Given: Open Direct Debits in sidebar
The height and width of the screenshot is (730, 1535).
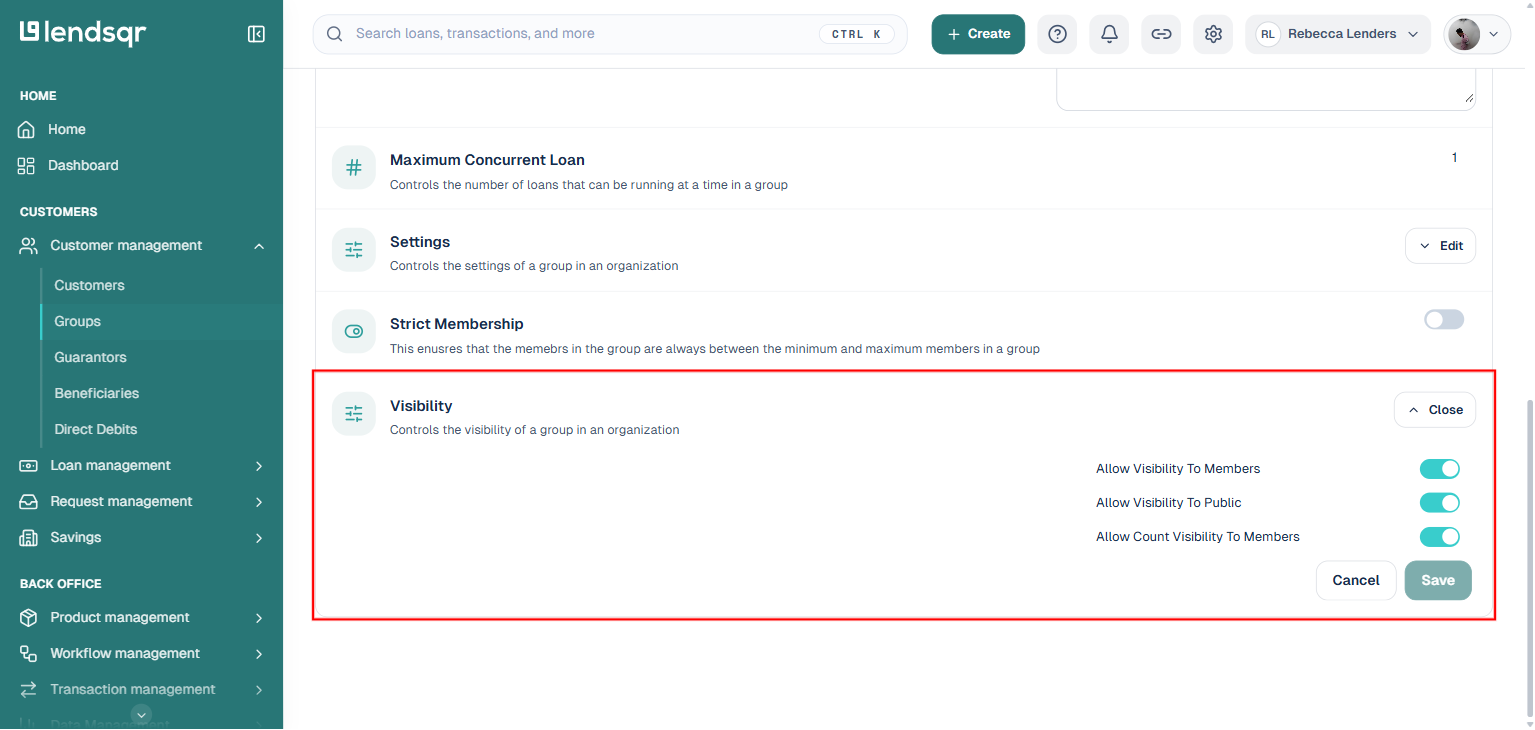Looking at the screenshot, I should [96, 429].
